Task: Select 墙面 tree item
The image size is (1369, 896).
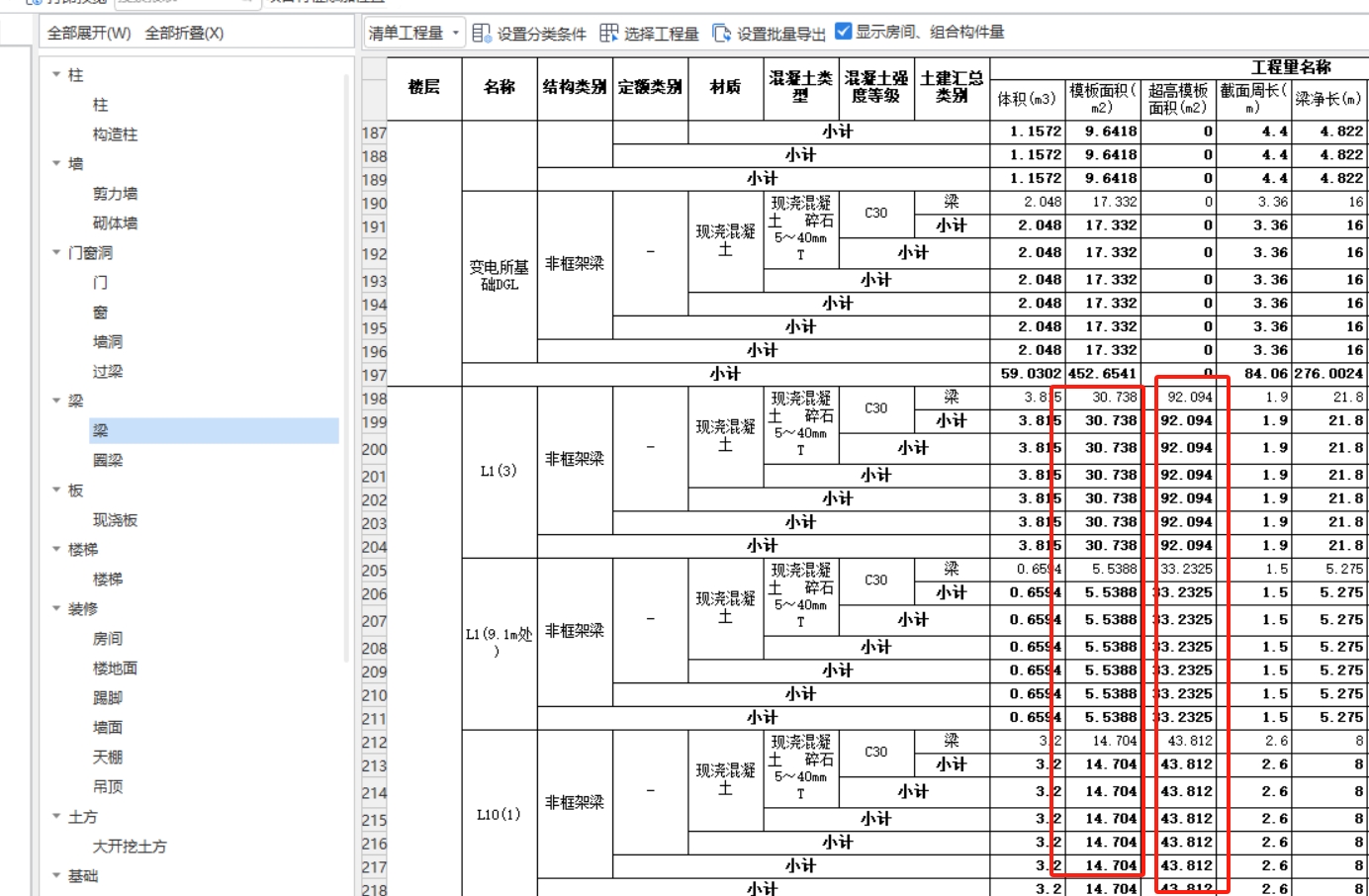Action: coord(108,728)
